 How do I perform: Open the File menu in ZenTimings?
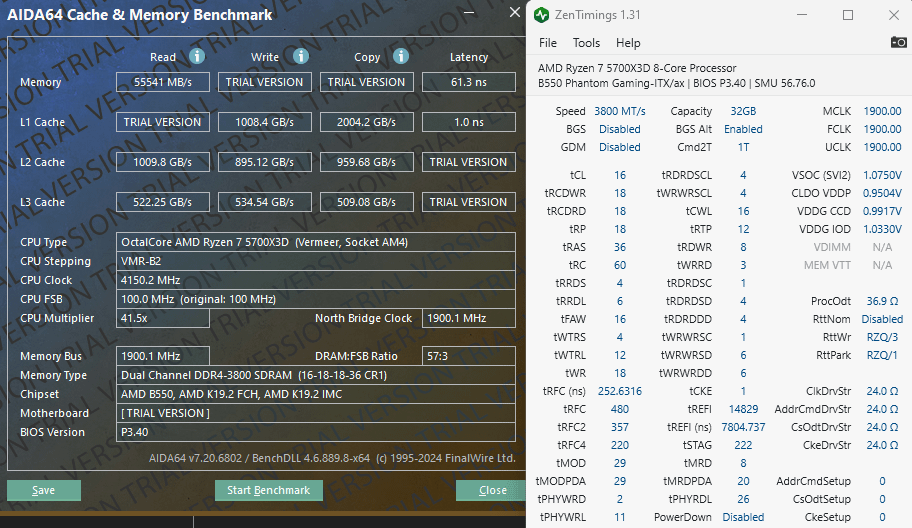(547, 43)
